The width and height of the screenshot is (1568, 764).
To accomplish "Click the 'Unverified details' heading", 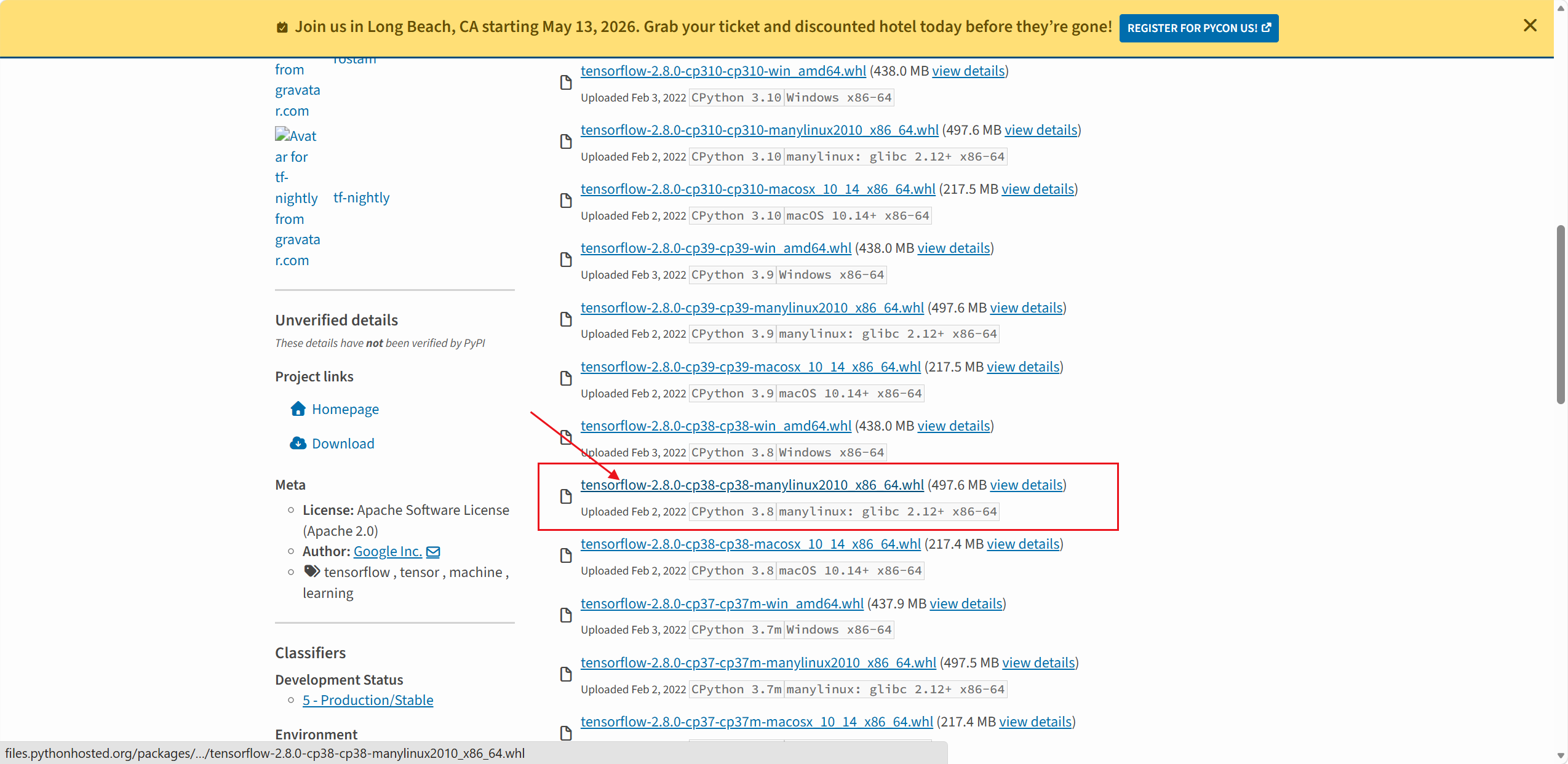I will (x=336, y=320).
